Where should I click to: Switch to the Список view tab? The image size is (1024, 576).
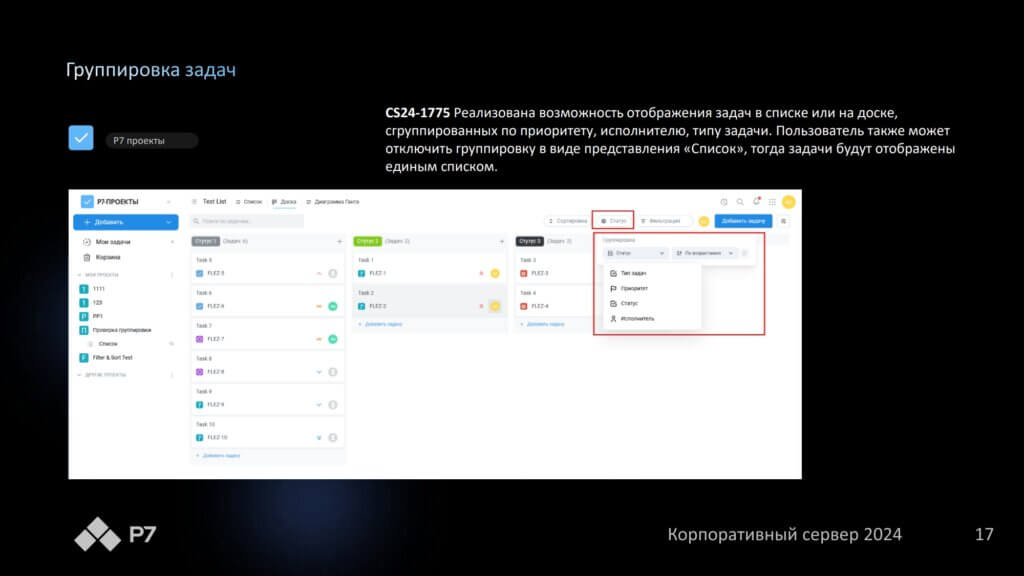(x=249, y=201)
